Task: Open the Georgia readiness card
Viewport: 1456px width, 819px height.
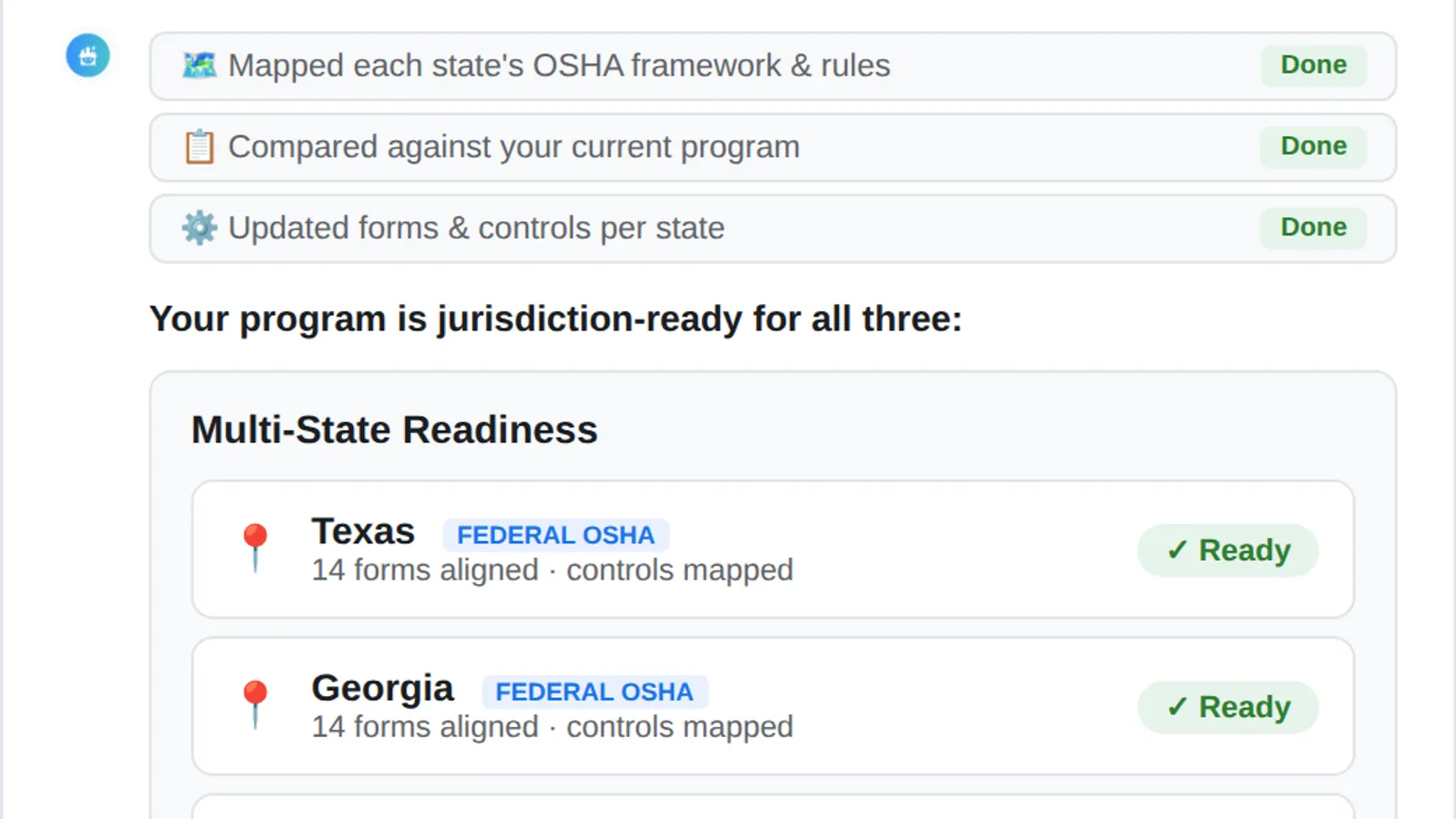Action: tap(773, 706)
